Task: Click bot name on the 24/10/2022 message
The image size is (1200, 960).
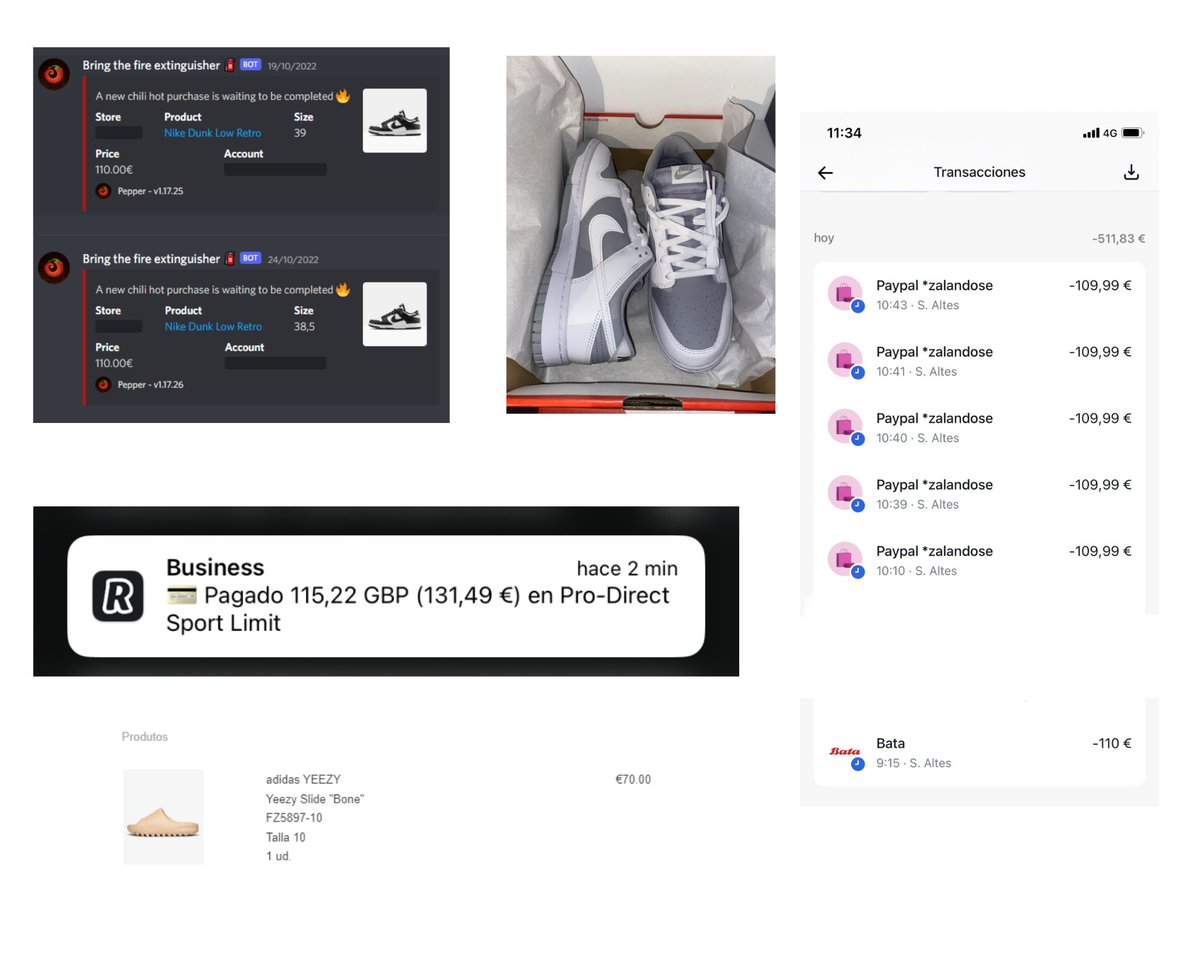Action: 151,258
